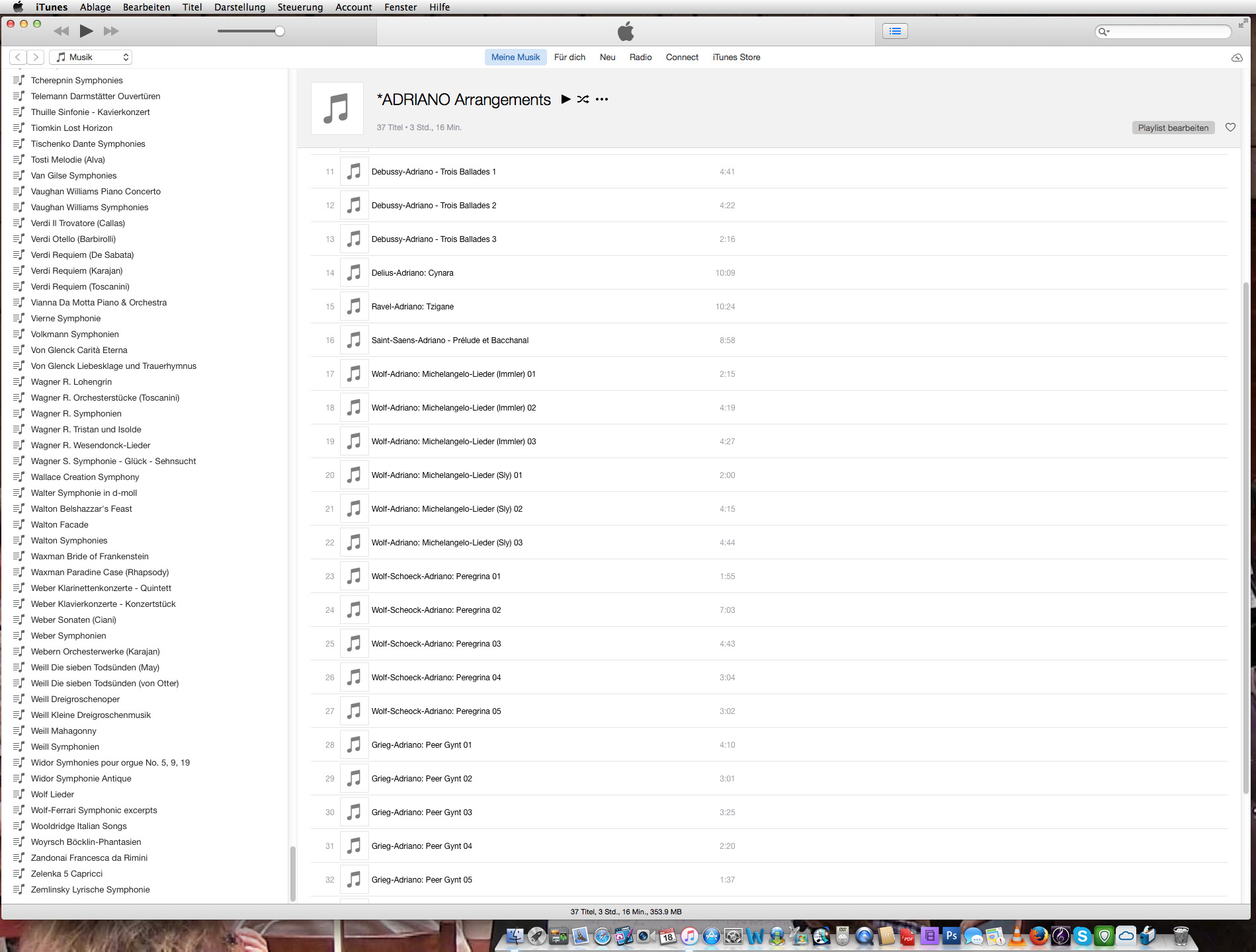1256x952 pixels.
Task: Click playlist icon beside Weber Symphonien
Action: pos(19,635)
